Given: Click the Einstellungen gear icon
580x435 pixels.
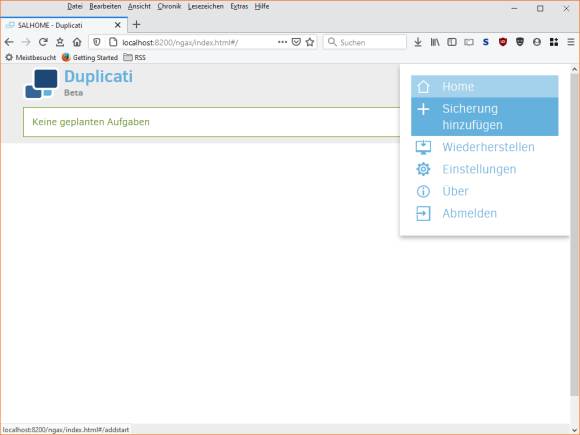Looking at the screenshot, I should click(423, 169).
